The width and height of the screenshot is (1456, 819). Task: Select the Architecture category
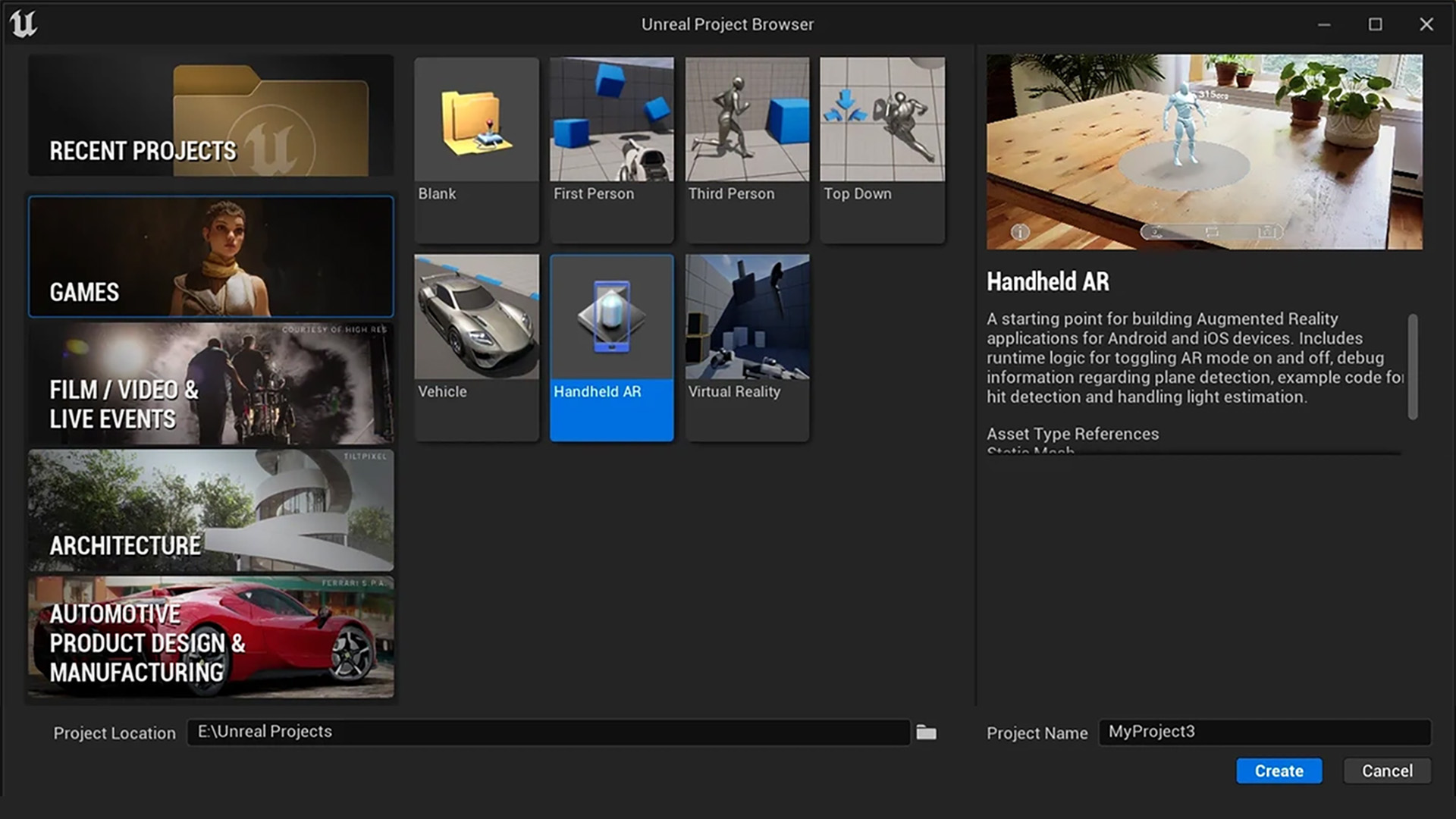[211, 510]
